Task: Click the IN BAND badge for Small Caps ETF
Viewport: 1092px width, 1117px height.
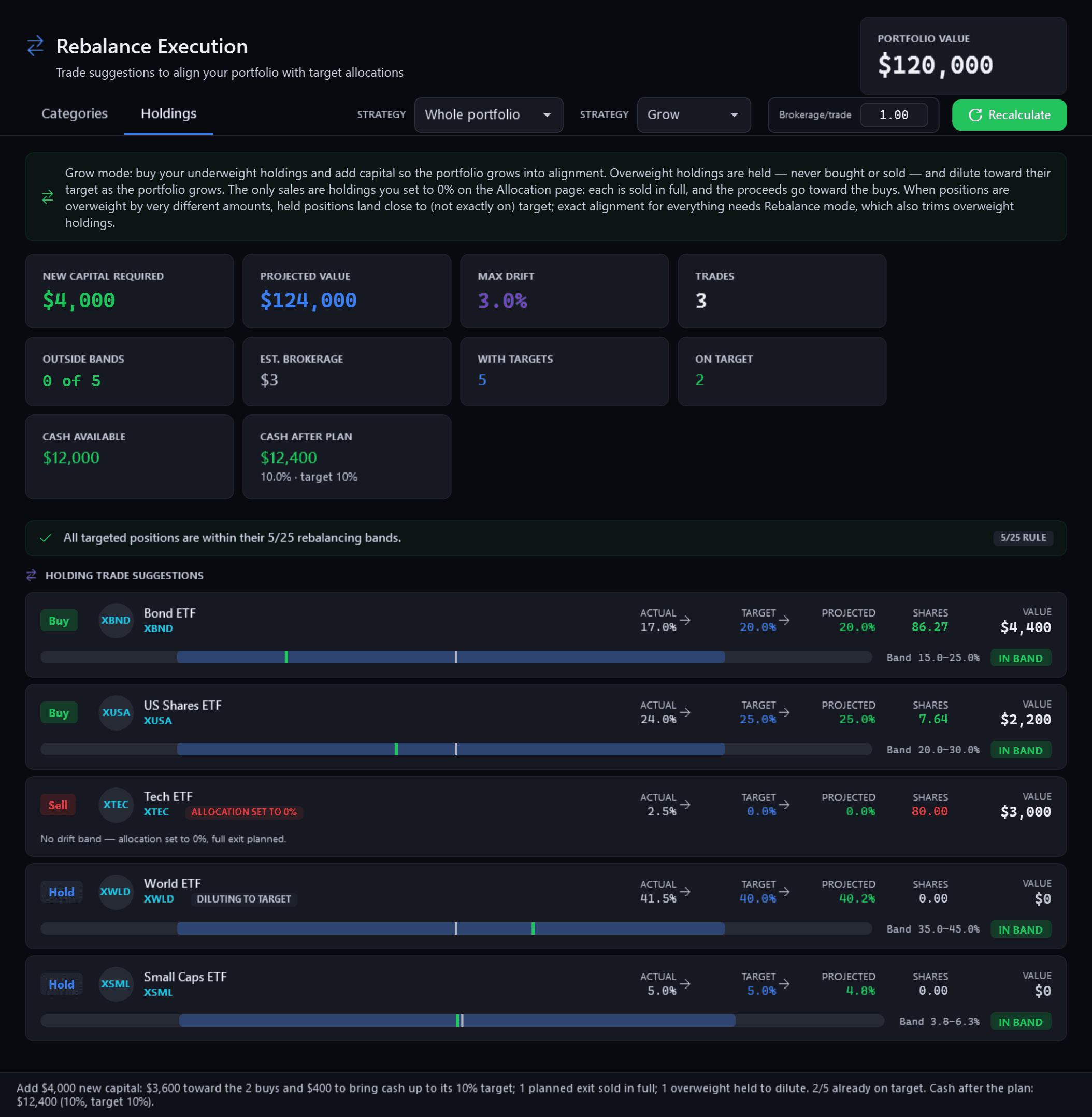Action: [x=1021, y=1022]
